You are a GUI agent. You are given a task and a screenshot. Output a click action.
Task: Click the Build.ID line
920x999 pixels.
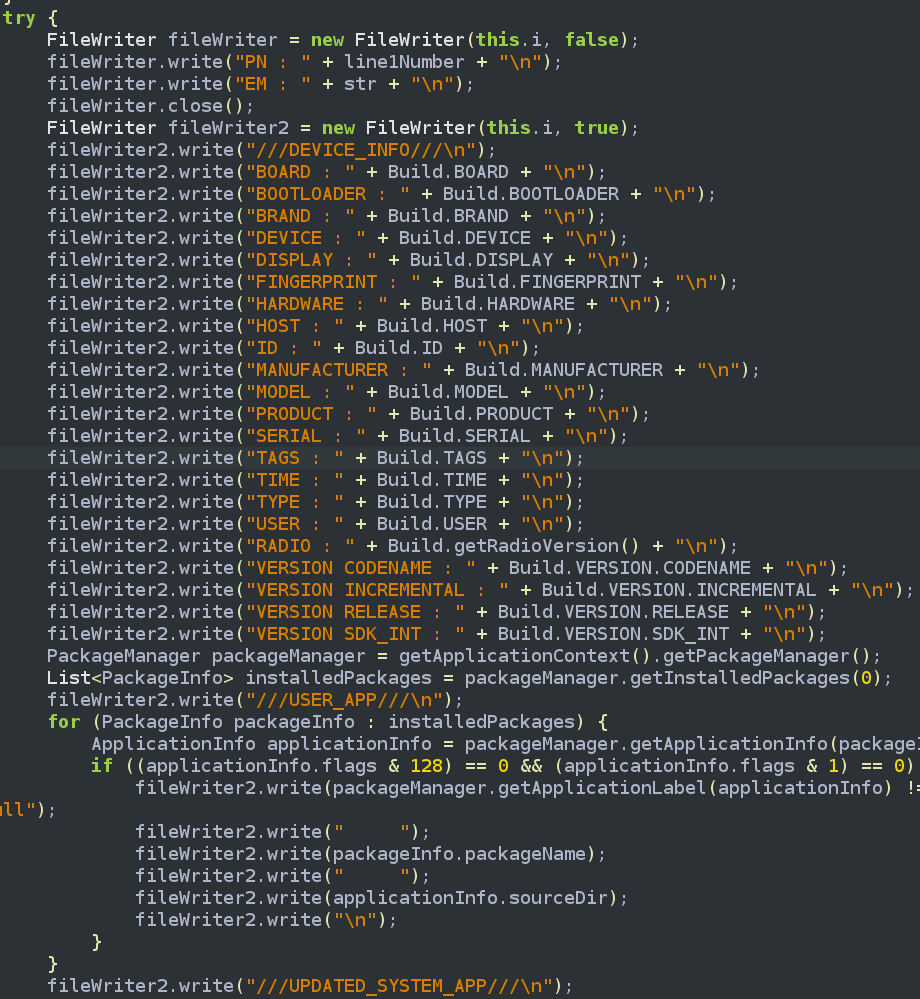tap(293, 347)
